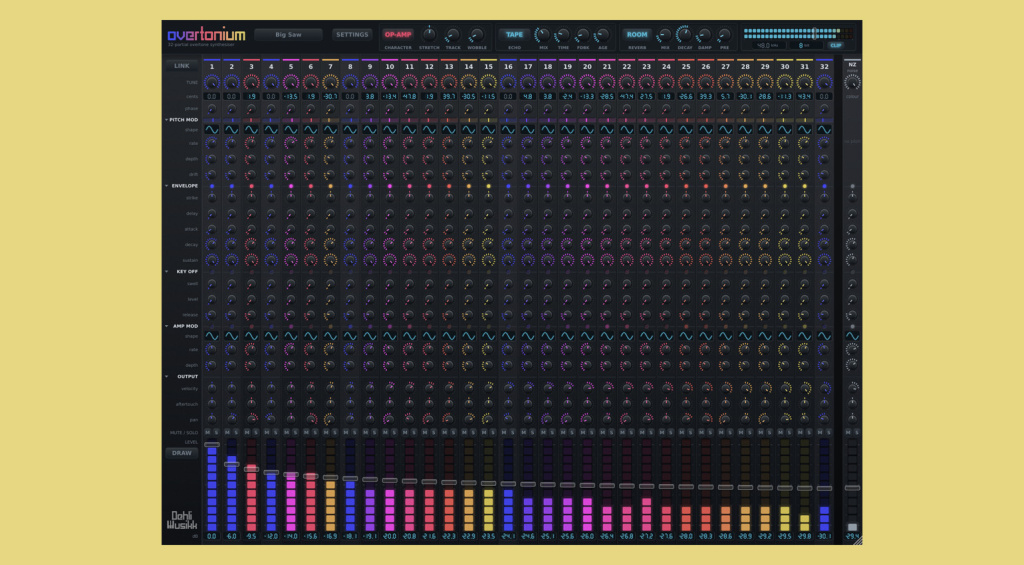The width and height of the screenshot is (1024, 565).
Task: Click the tape echo TIME knob
Action: [563, 35]
